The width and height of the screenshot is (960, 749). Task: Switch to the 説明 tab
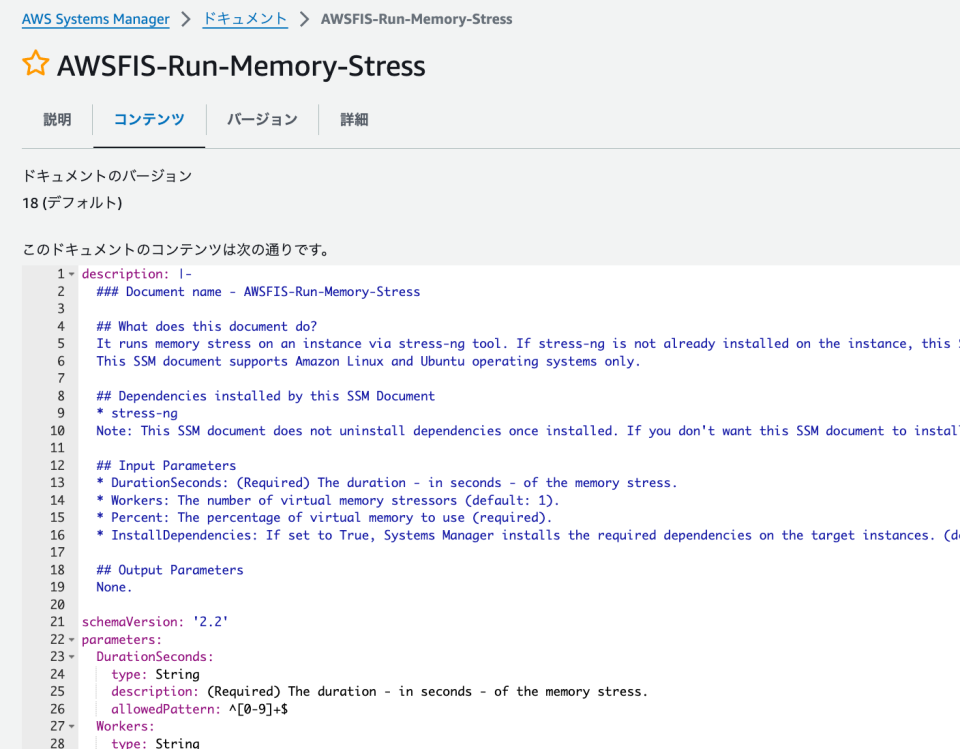57,119
